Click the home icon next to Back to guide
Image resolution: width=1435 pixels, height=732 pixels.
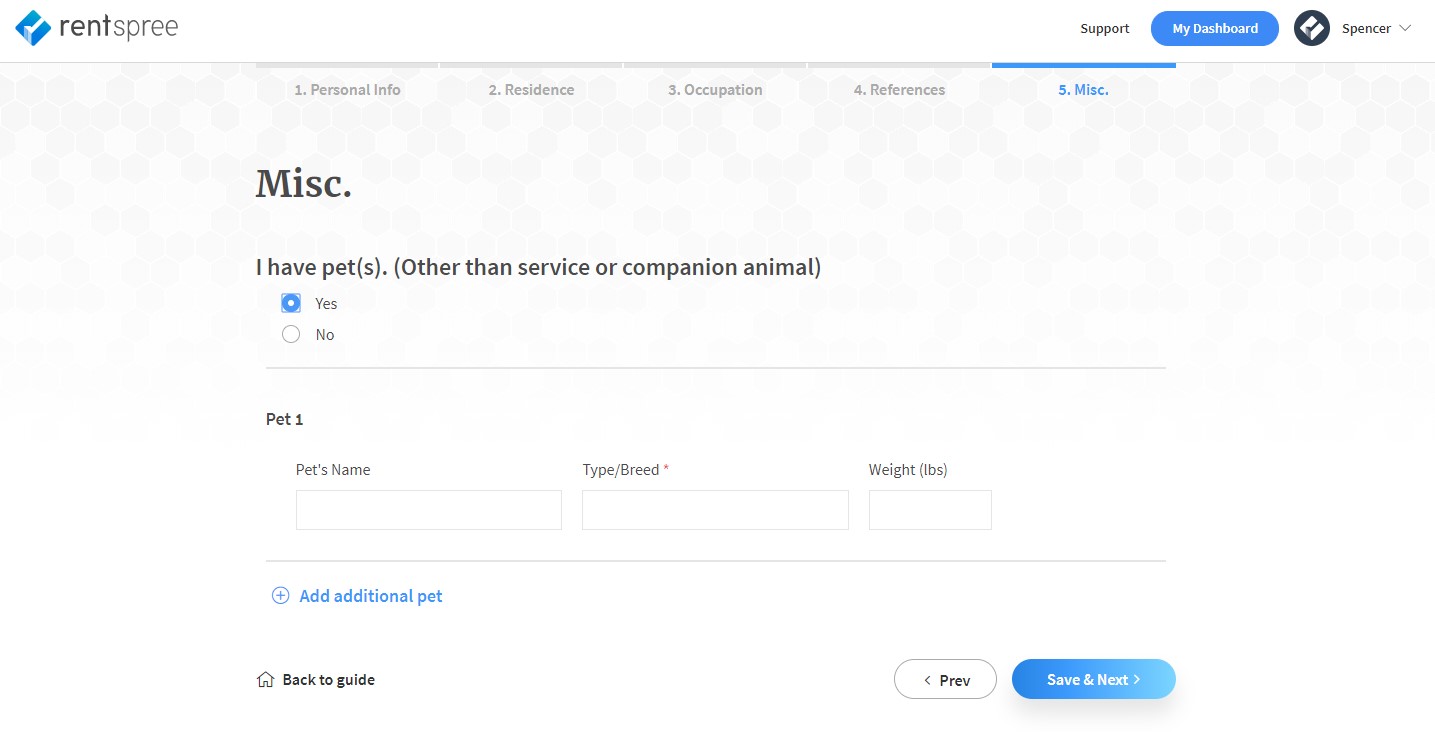(264, 679)
